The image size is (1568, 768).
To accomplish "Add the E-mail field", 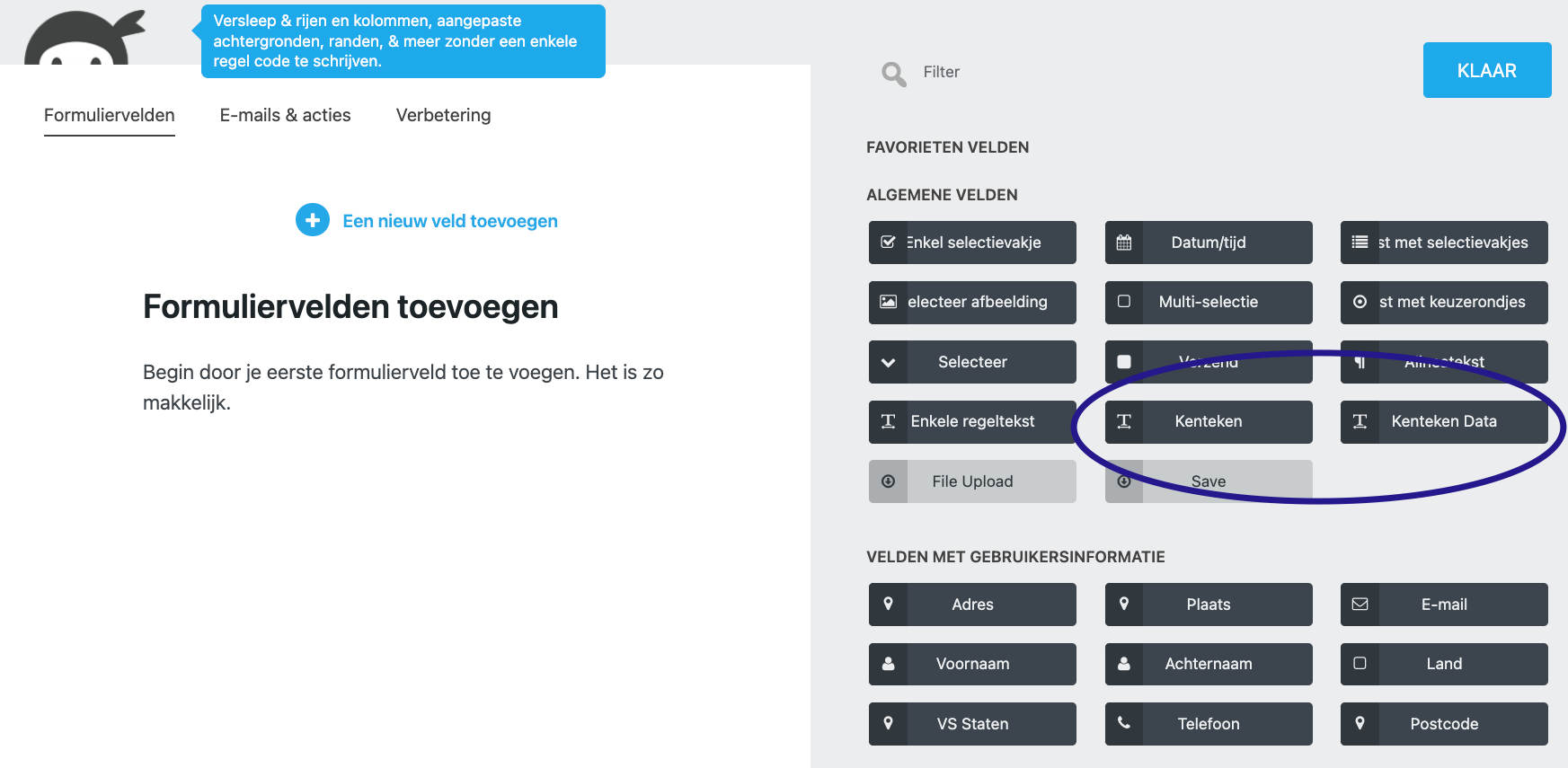I will 1444,605.
